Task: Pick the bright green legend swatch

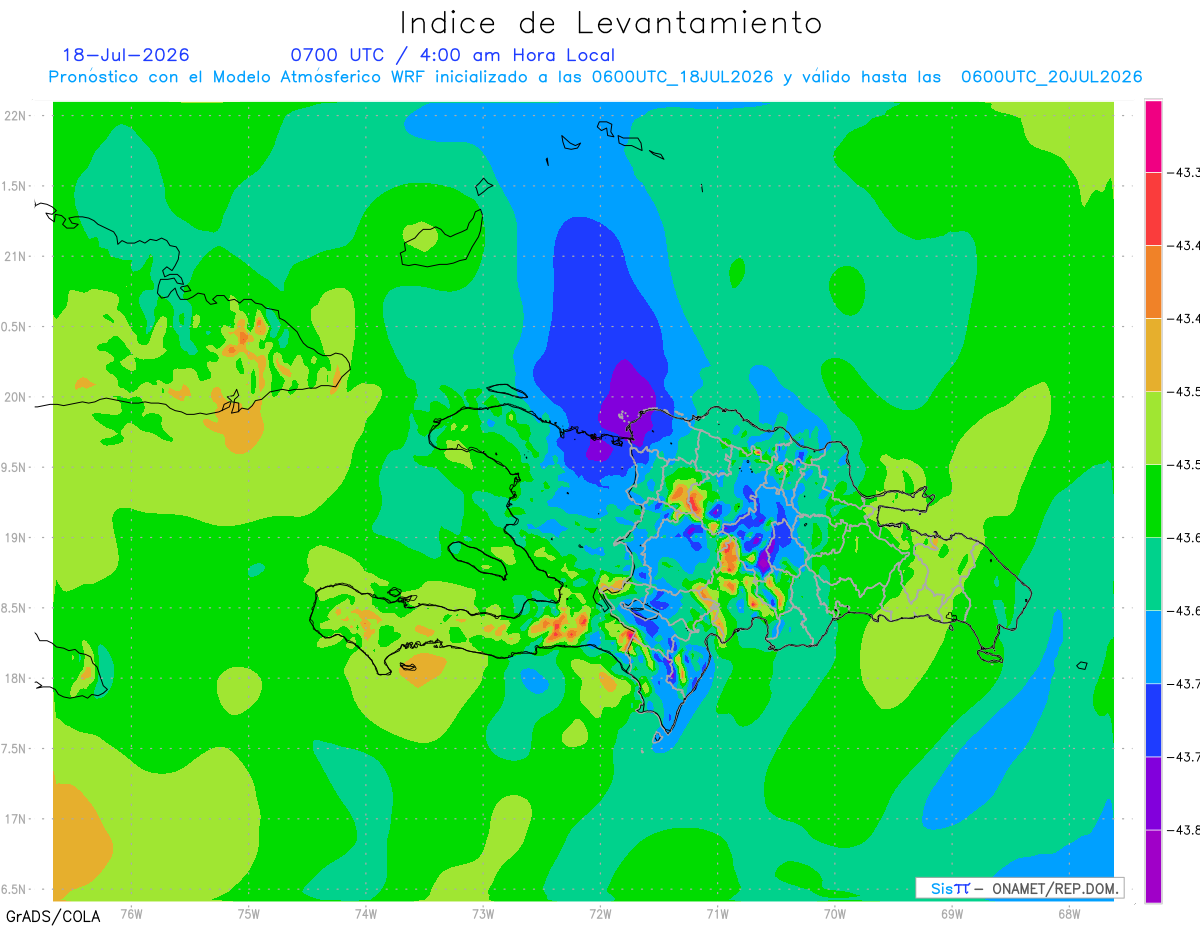Action: coord(1153,501)
